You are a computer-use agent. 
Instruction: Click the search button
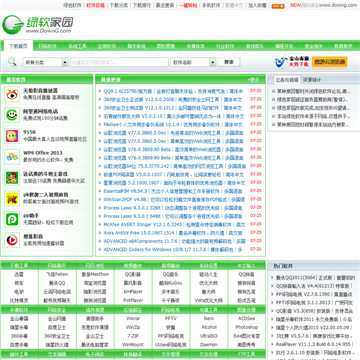229,62
